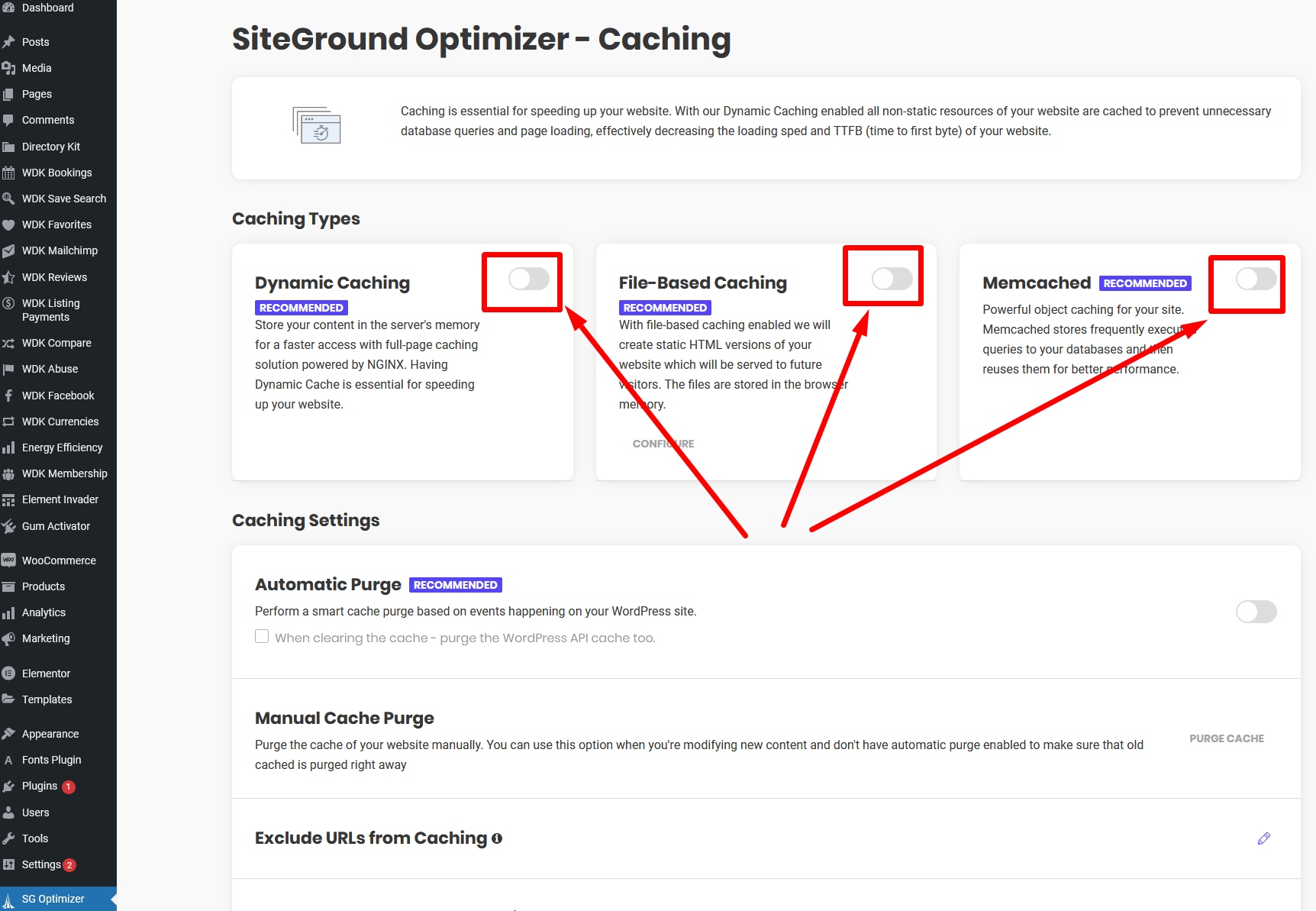Click the Energy Efficiency bar icon

pyautogui.click(x=8, y=447)
